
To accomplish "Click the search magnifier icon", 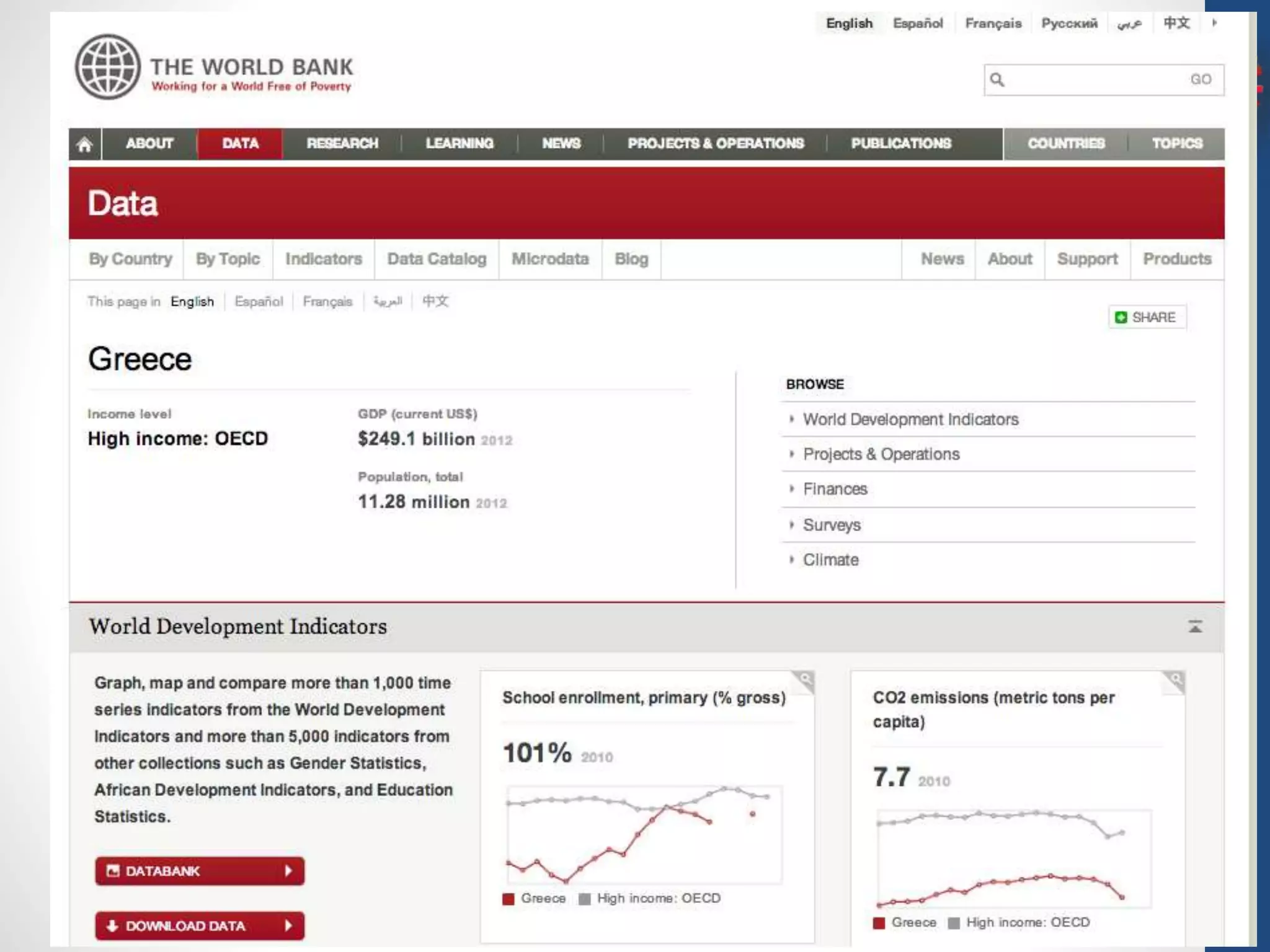I will click(997, 80).
